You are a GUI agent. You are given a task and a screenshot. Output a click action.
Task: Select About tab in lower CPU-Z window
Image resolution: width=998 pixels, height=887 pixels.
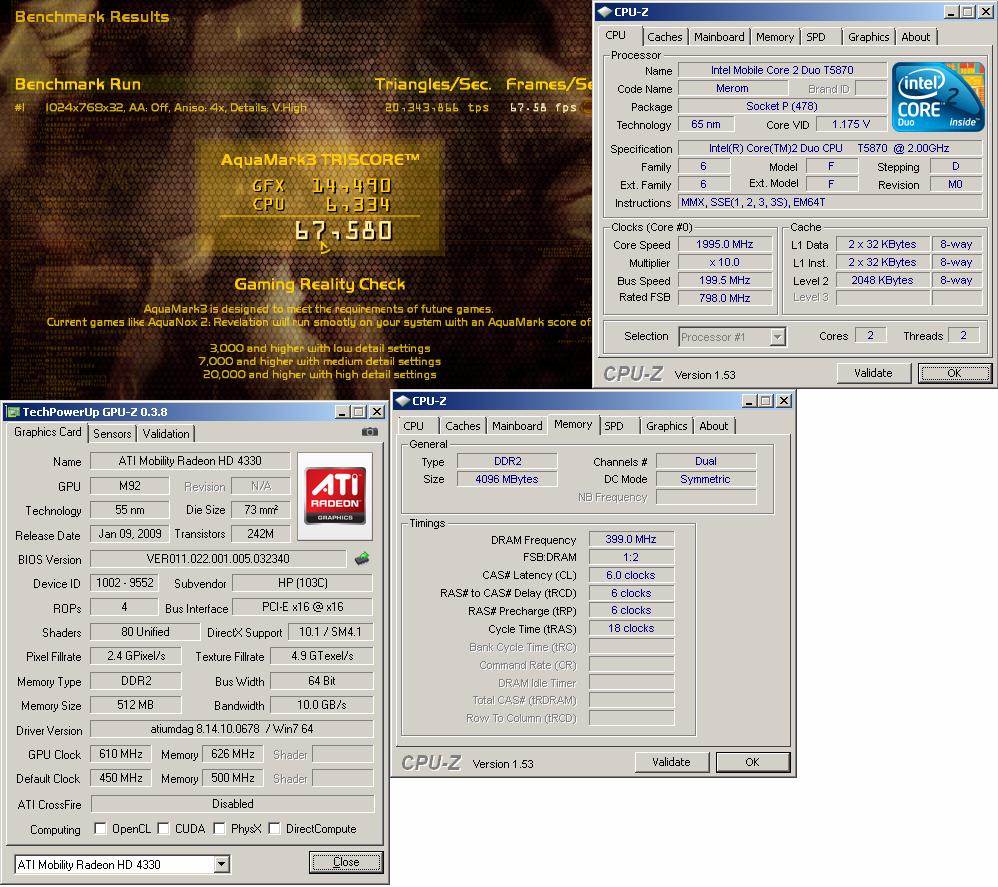click(713, 426)
